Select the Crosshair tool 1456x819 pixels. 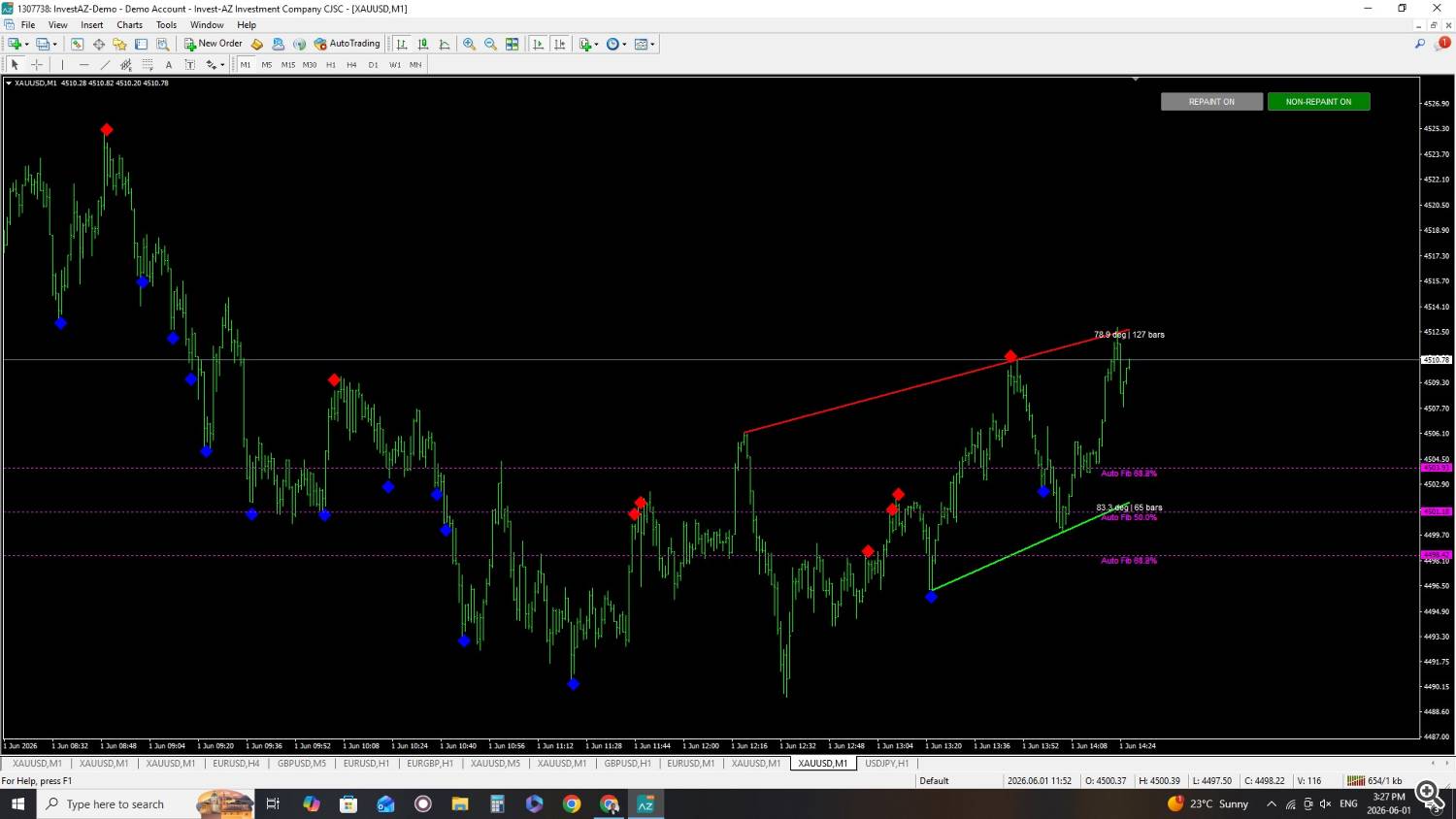[37, 65]
